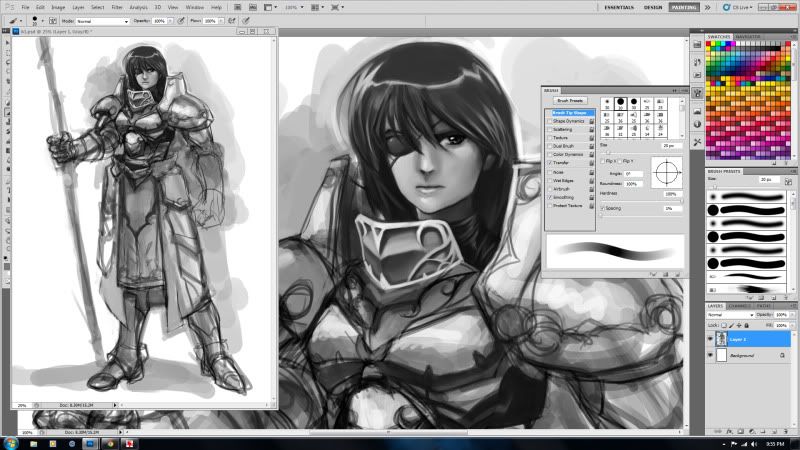The width and height of the screenshot is (800, 450).
Task: Click the Windows Start button
Action: click(9, 442)
